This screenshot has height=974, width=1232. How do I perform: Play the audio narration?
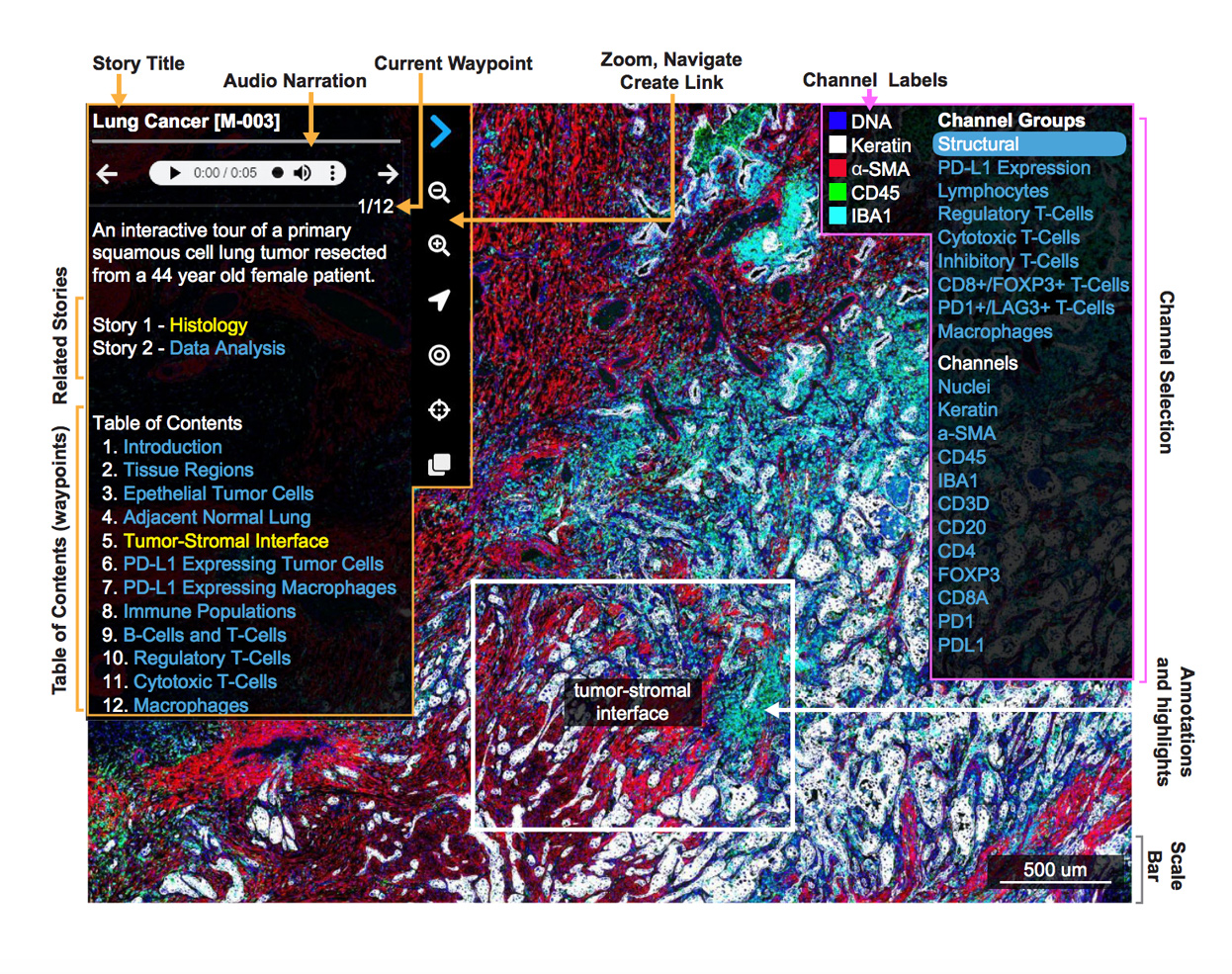pyautogui.click(x=175, y=173)
